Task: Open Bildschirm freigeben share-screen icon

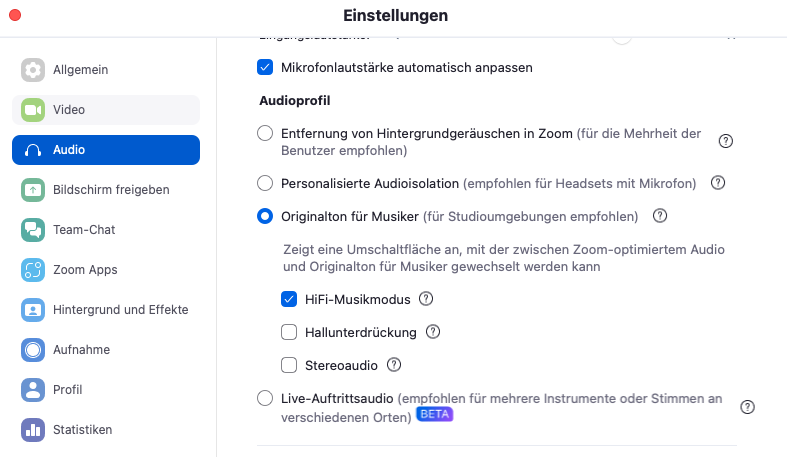Action: [33, 190]
